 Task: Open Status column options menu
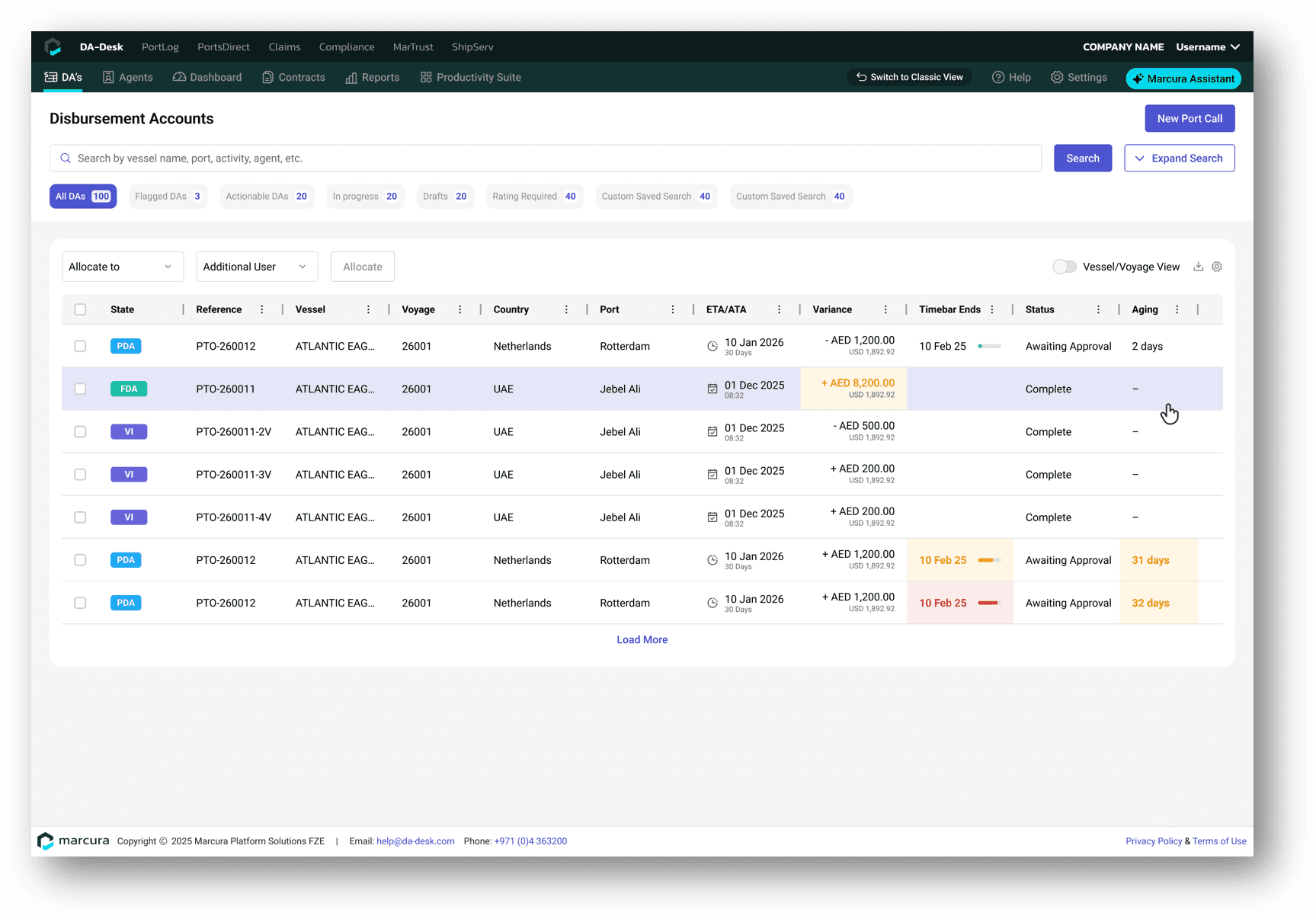tap(1098, 309)
